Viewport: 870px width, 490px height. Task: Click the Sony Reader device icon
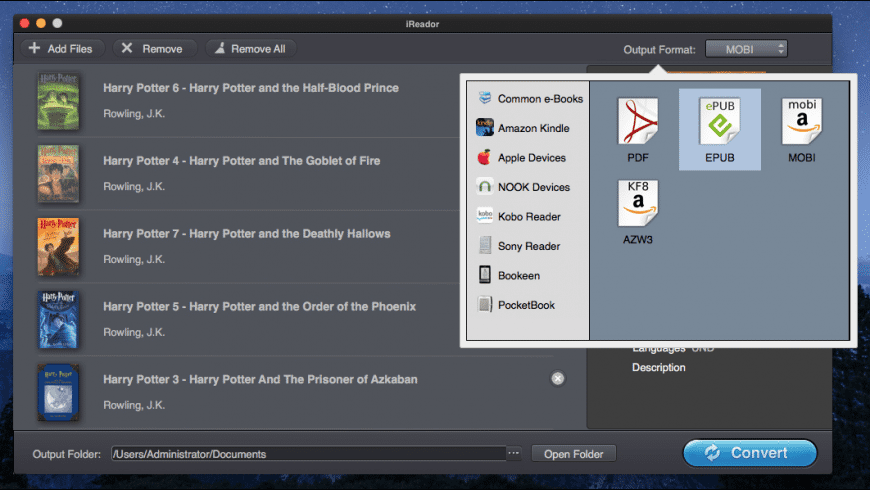coord(484,245)
